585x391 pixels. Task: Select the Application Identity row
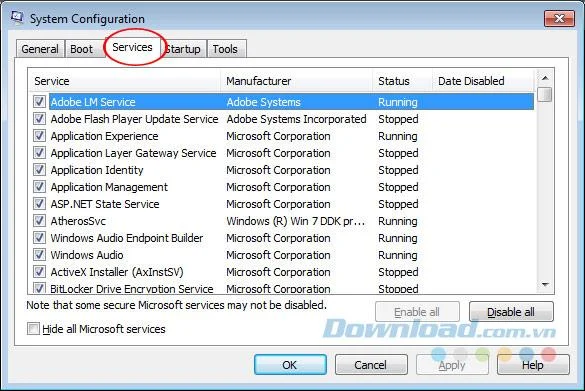[284, 170]
